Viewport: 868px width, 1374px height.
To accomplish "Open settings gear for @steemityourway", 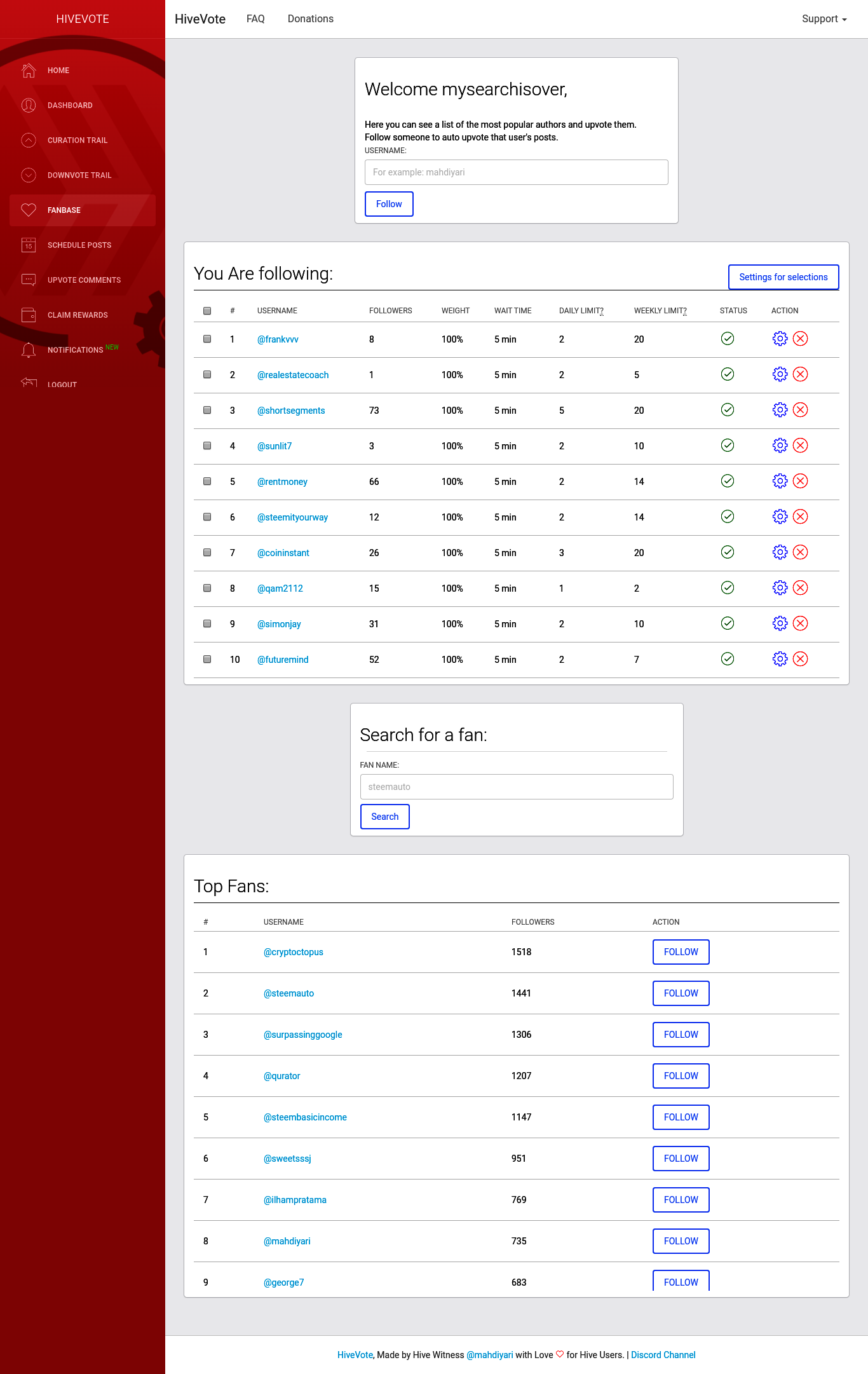I will click(x=780, y=517).
